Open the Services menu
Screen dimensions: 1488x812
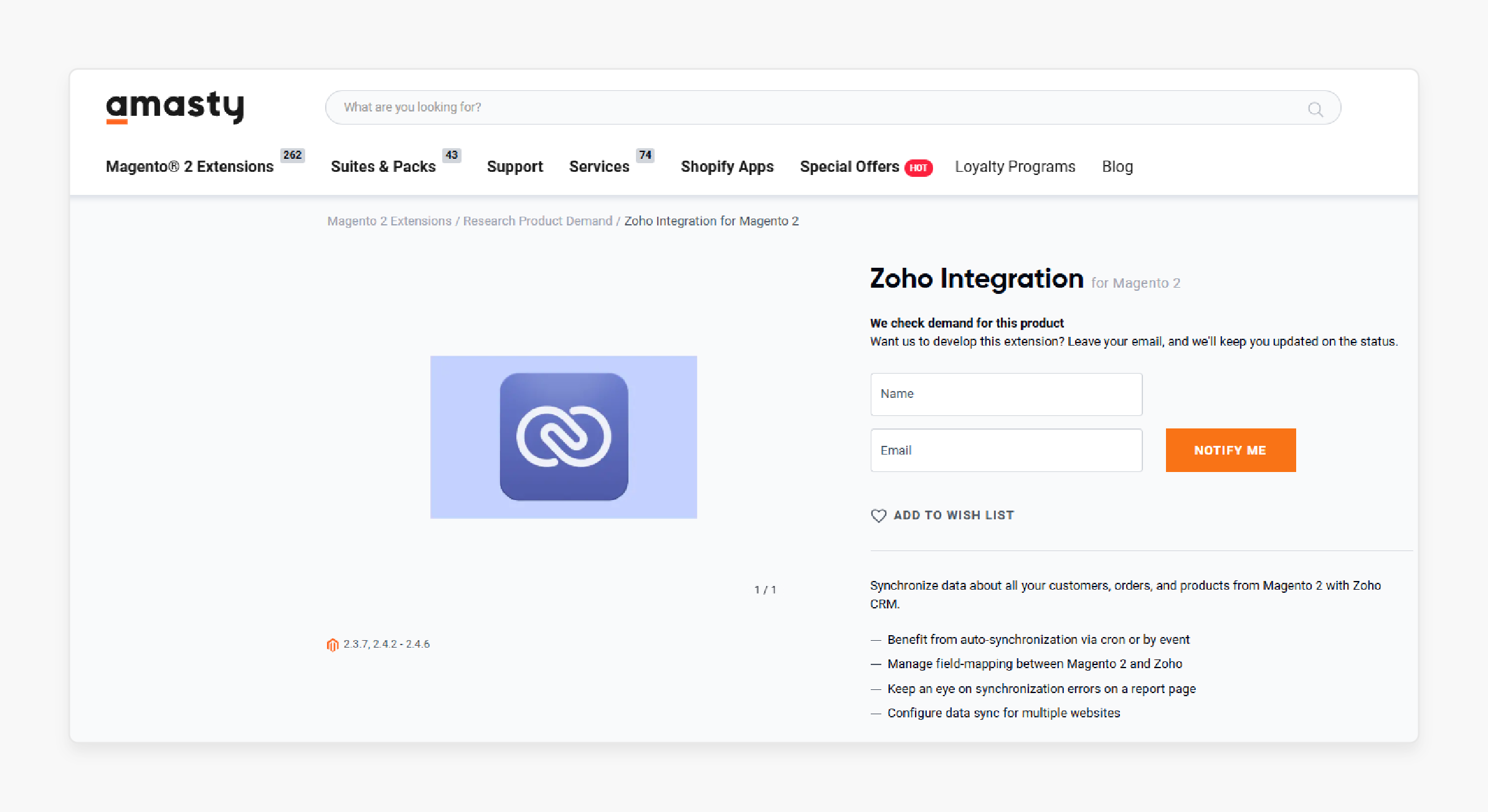point(599,167)
